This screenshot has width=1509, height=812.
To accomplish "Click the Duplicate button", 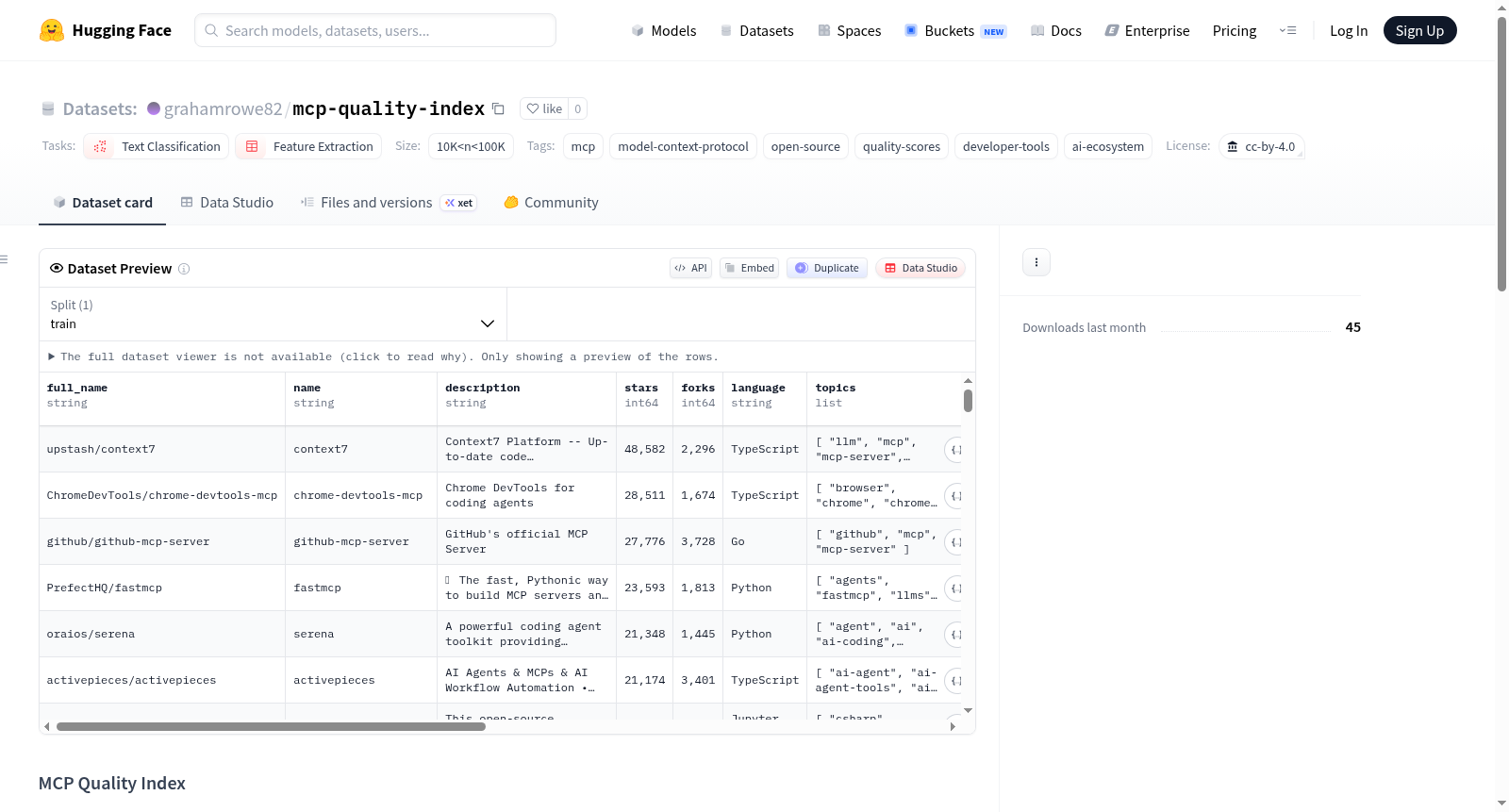I will coord(827,268).
